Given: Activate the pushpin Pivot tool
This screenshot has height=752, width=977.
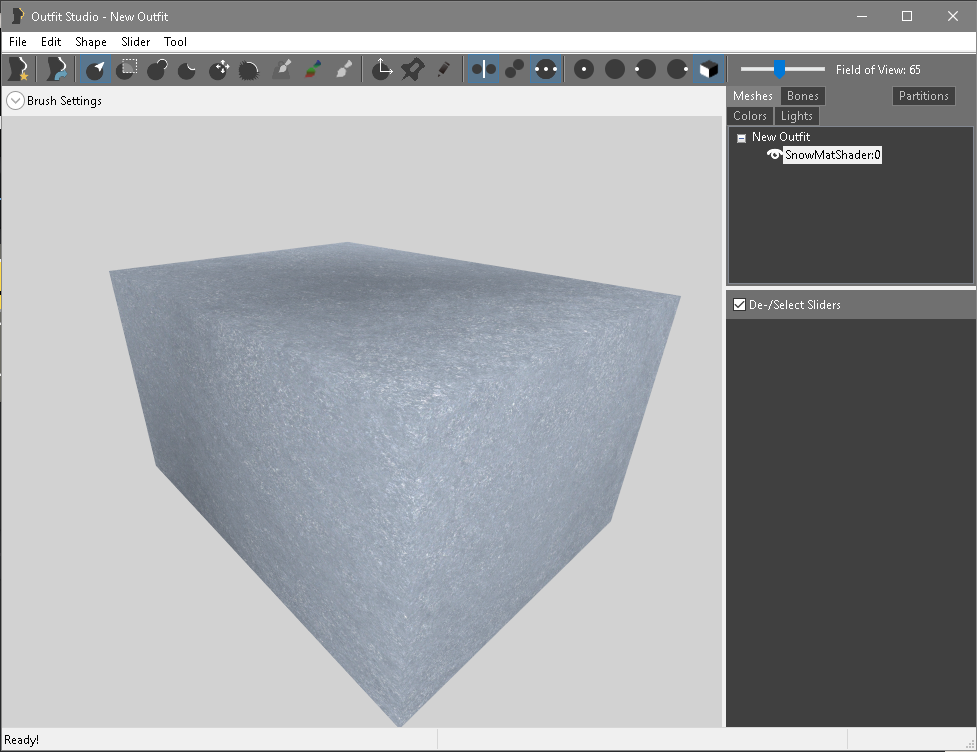Looking at the screenshot, I should click(412, 69).
